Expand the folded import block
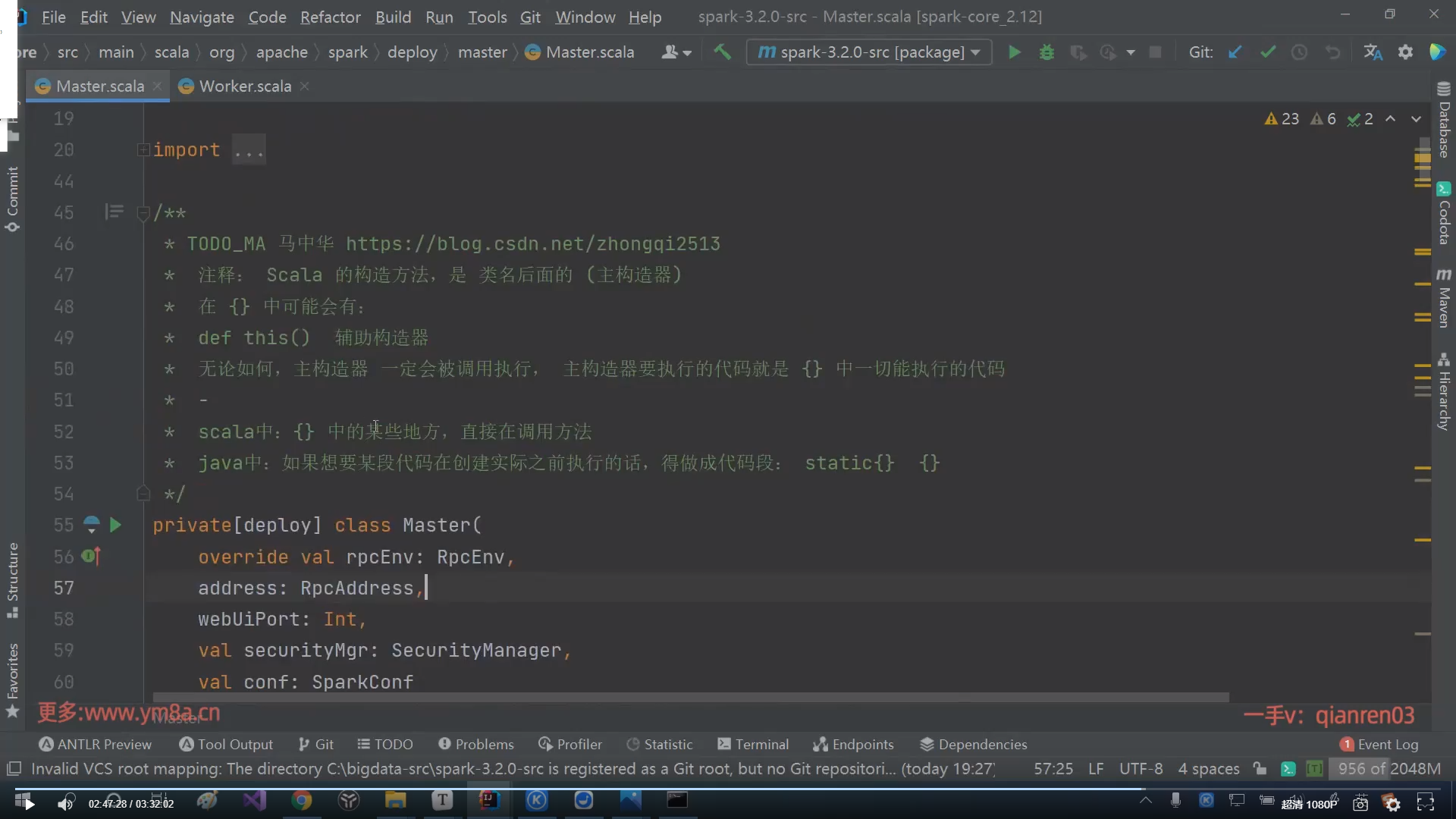The image size is (1456, 819). [x=143, y=150]
